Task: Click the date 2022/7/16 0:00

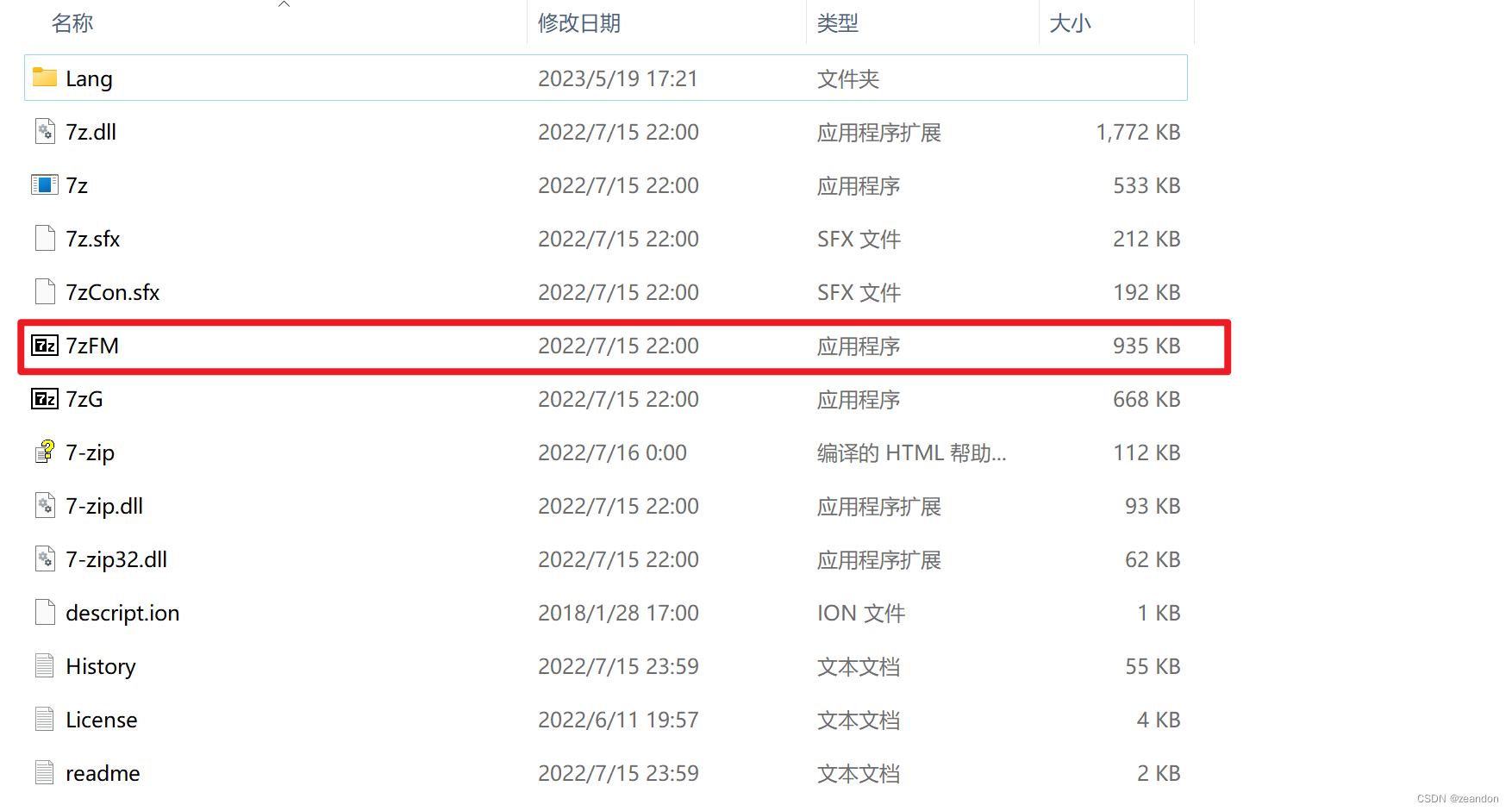Action: pyautogui.click(x=612, y=452)
